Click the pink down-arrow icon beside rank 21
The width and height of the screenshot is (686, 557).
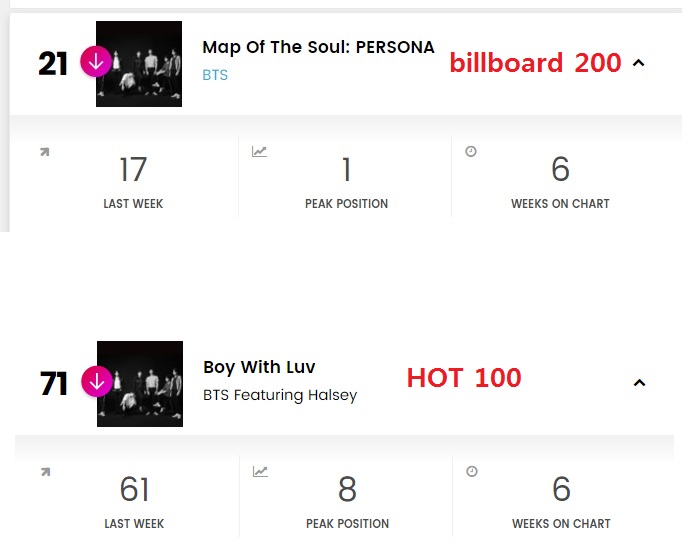[96, 61]
